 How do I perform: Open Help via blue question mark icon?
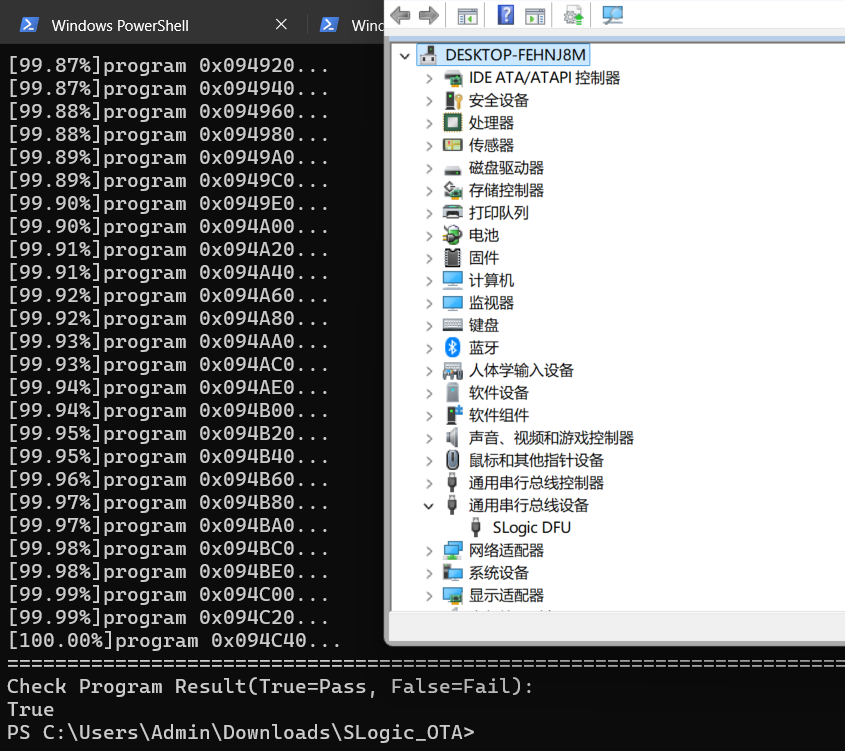coord(506,15)
